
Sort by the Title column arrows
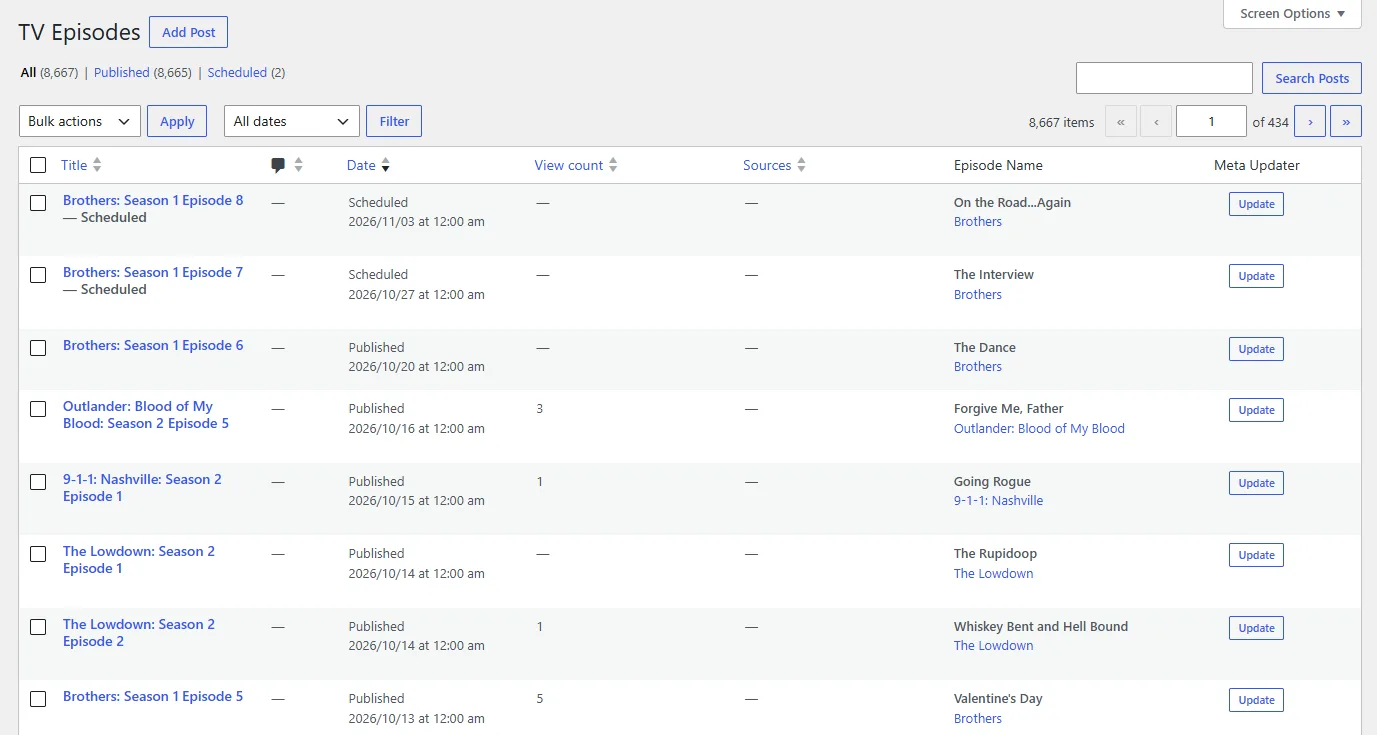pyautogui.click(x=97, y=166)
